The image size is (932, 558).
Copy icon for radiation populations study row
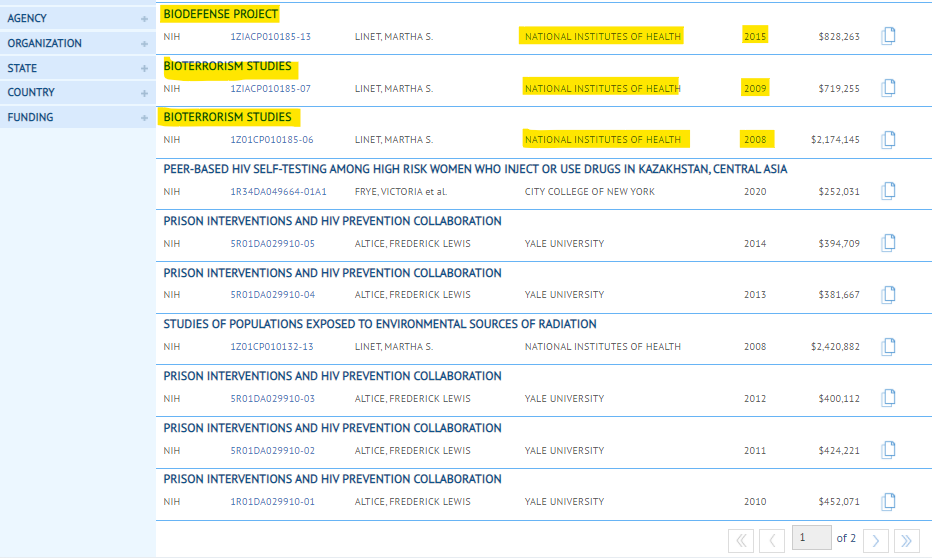pyautogui.click(x=888, y=346)
